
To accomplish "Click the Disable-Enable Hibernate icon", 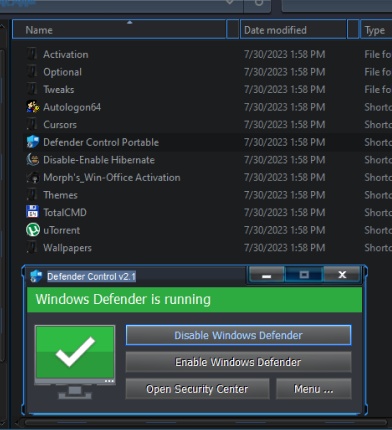I will [33, 160].
